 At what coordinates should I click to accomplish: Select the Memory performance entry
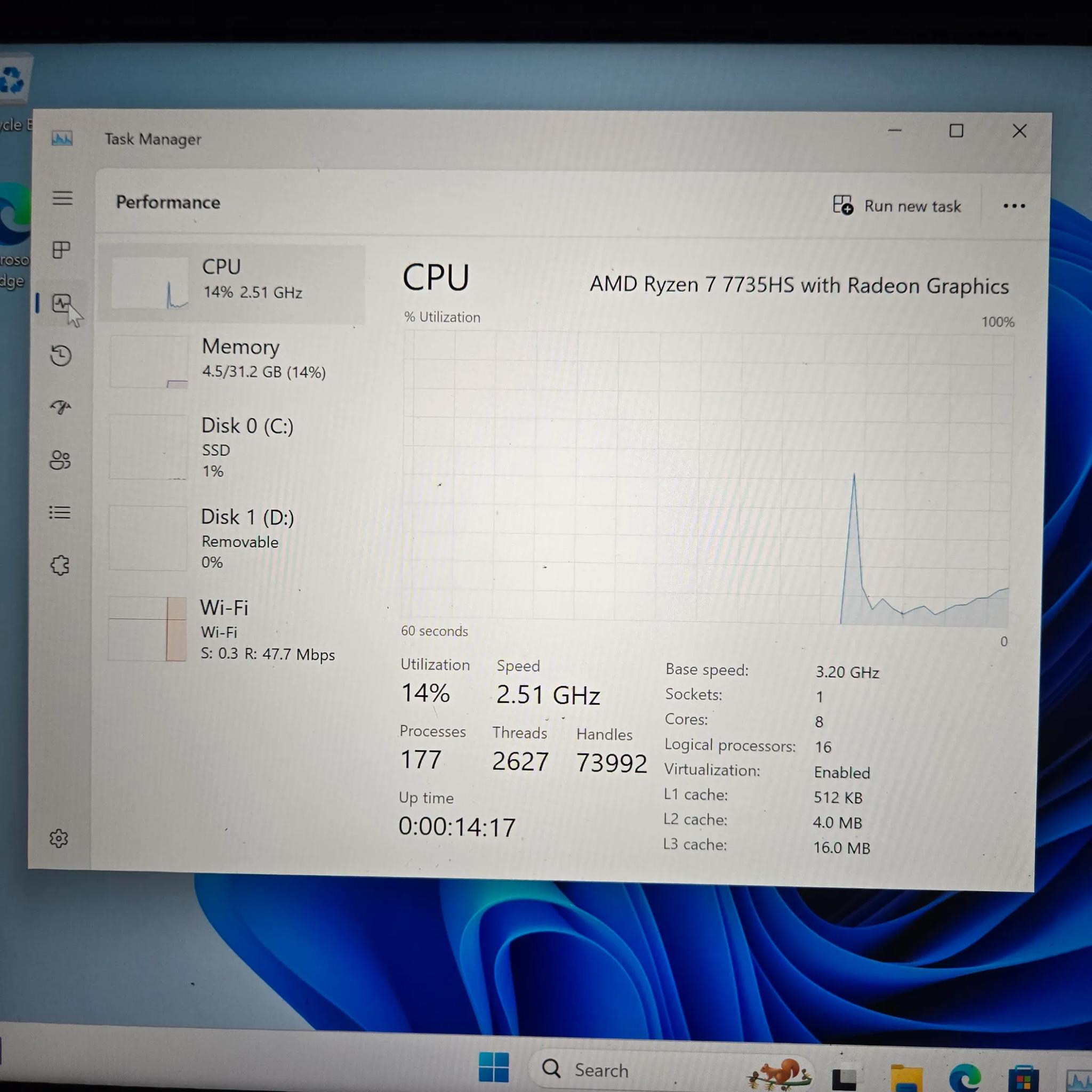click(x=232, y=362)
